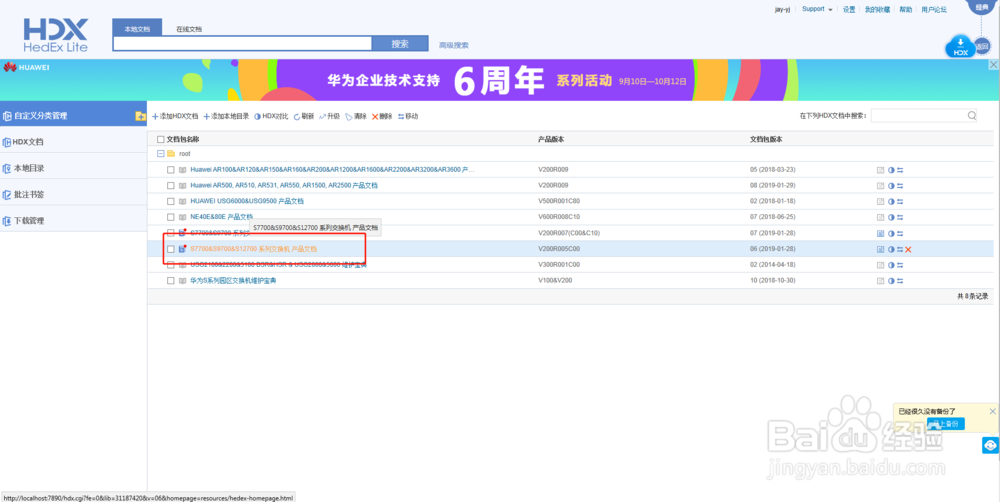The height and width of the screenshot is (502, 1000).
Task: Click HDX对比 in the toolbar
Action: pos(271,117)
